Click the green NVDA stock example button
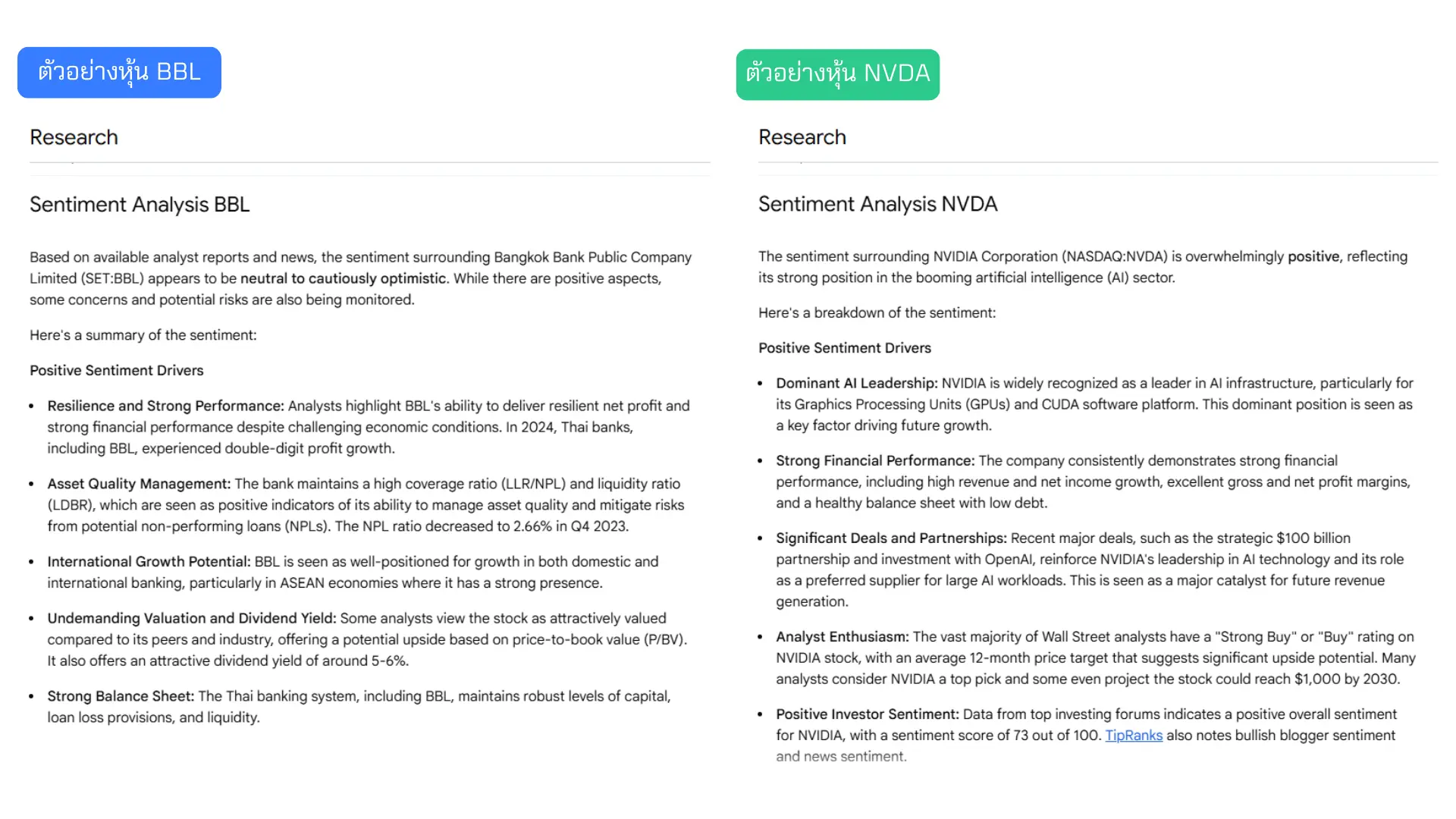The width and height of the screenshot is (1456, 819). tap(837, 74)
